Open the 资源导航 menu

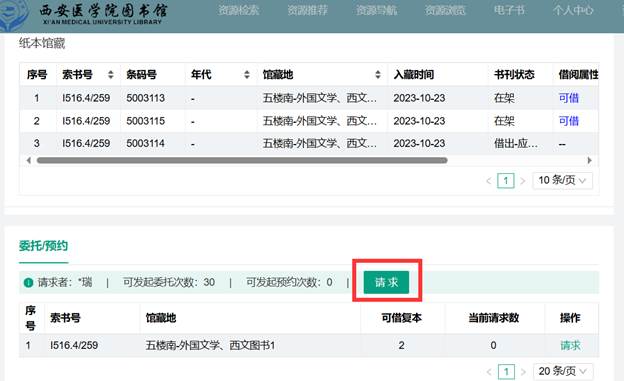point(376,10)
